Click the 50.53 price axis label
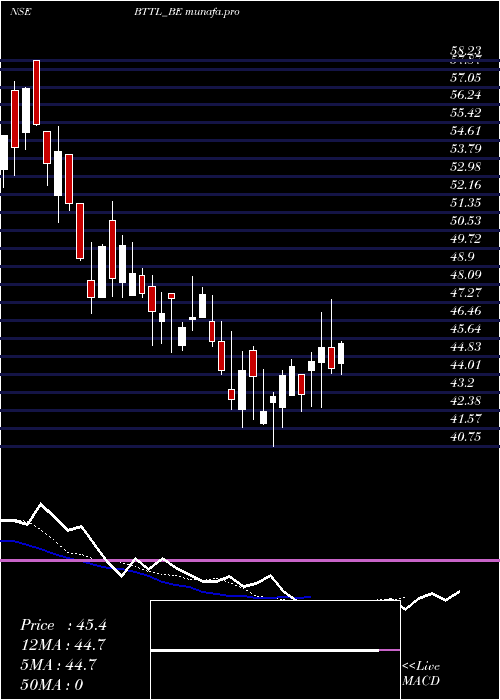This screenshot has width=500, height=700. pos(466,221)
